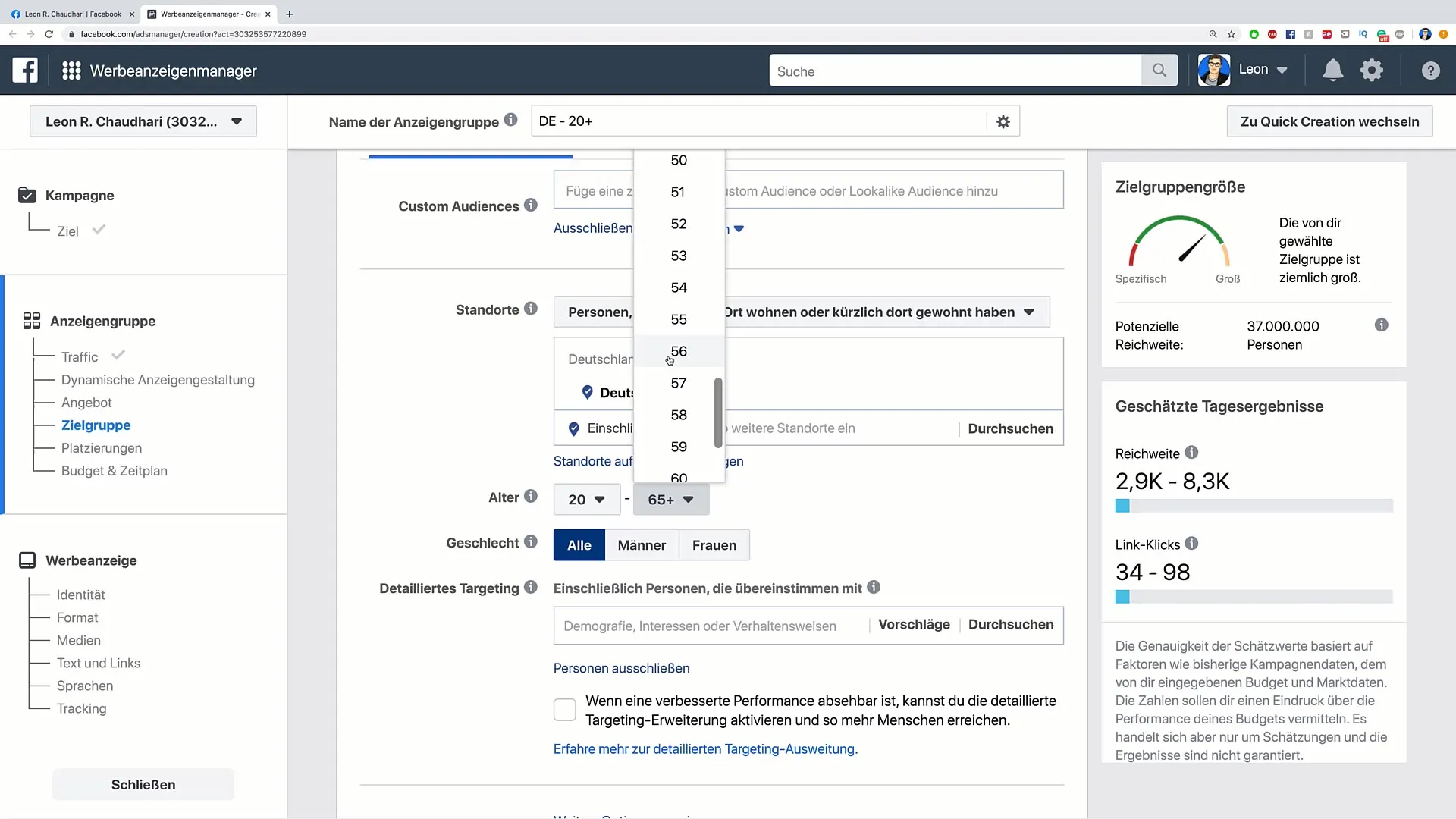Open the settings gear in top bar
The width and height of the screenshot is (1456, 819).
(x=1372, y=71)
